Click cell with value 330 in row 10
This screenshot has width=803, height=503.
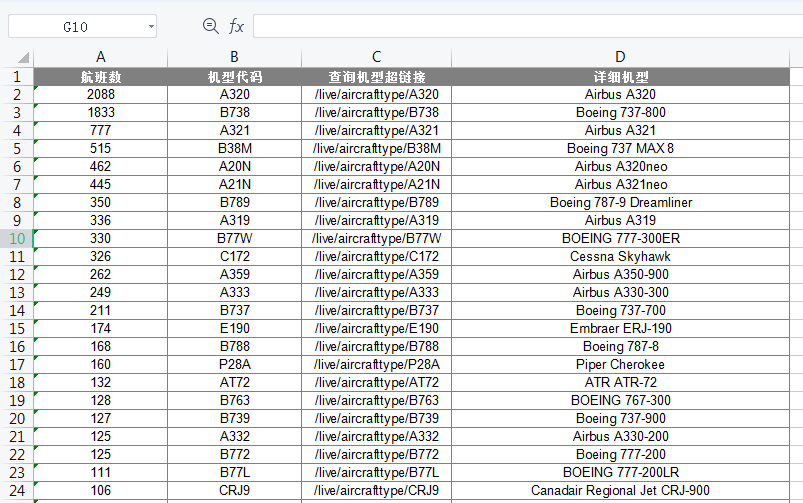[100, 239]
